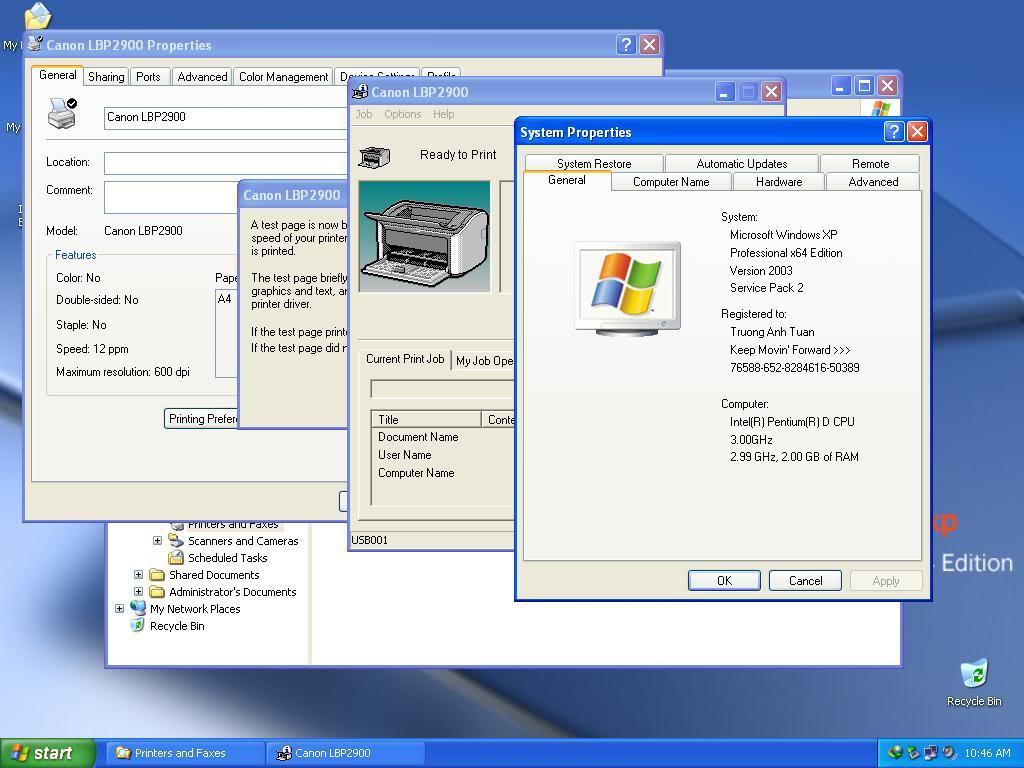The height and width of the screenshot is (768, 1024).
Task: Select General tab in Canon LBP2900 Properties
Action: (x=57, y=75)
